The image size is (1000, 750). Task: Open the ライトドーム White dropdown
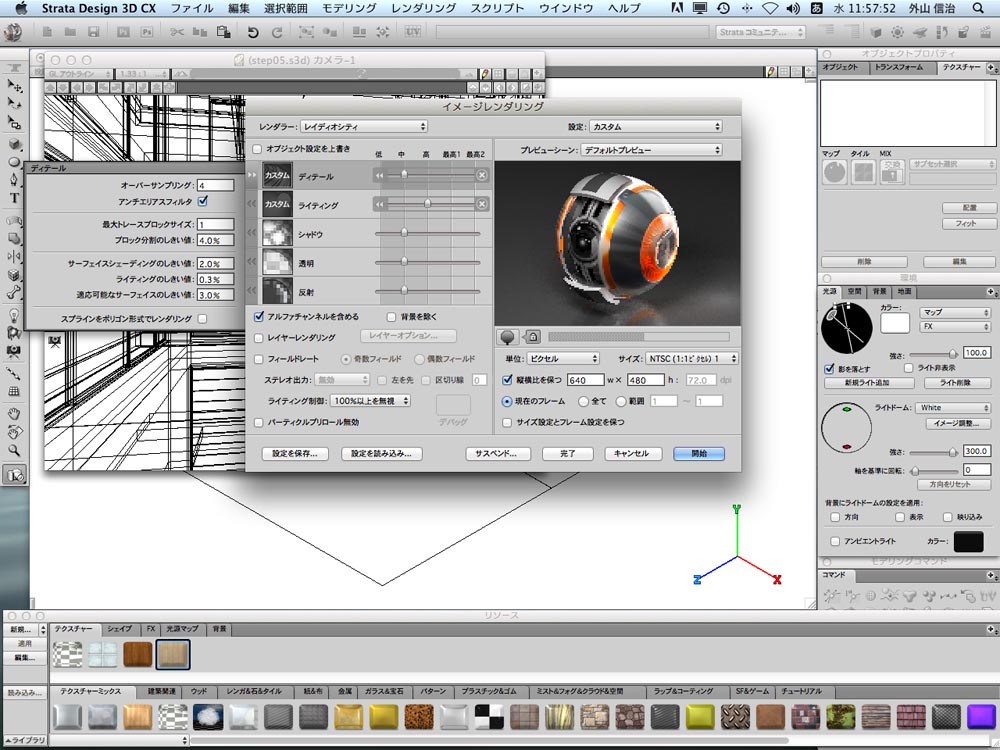(953, 408)
